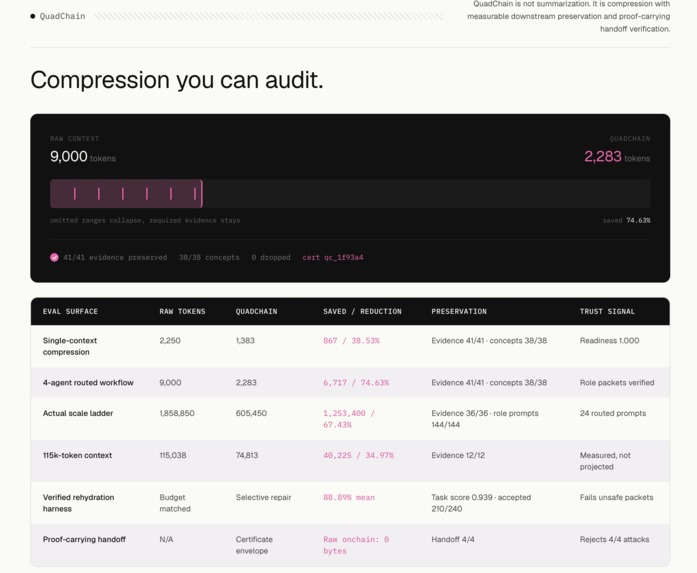Viewport: 697px width, 573px height.
Task: Select the PRESERVATION column header
Action: 459,312
